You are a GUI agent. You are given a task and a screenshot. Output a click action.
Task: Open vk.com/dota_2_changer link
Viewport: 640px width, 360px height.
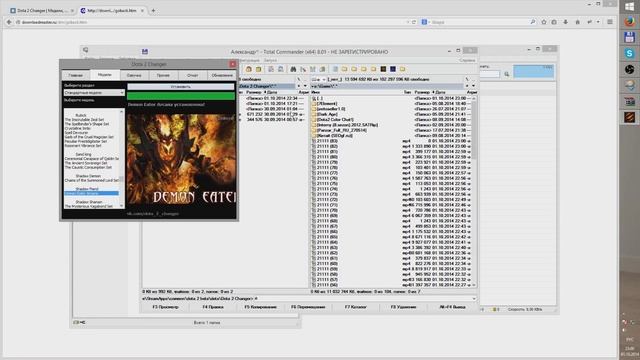point(153,213)
